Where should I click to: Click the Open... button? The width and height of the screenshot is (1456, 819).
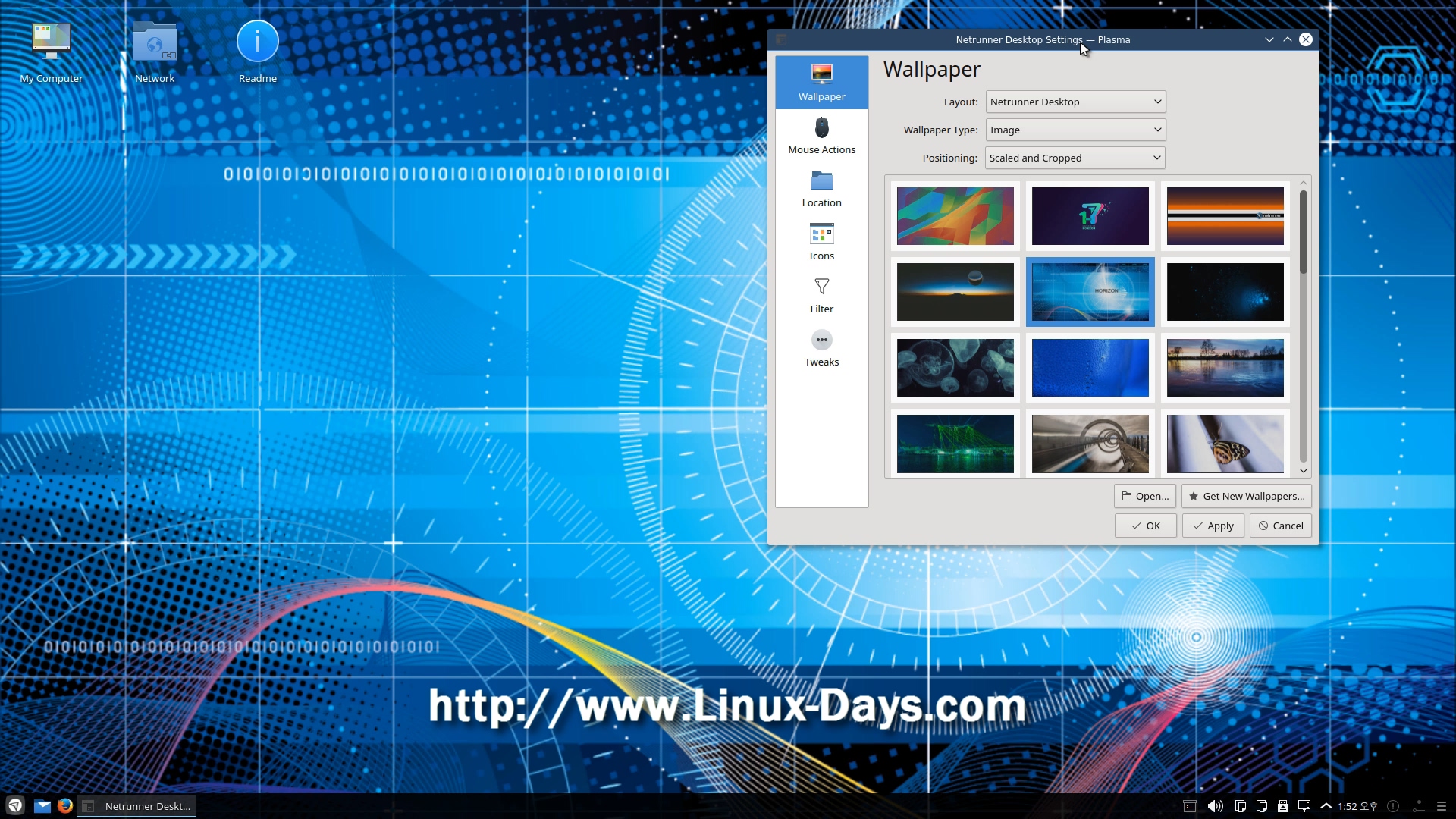1145,496
